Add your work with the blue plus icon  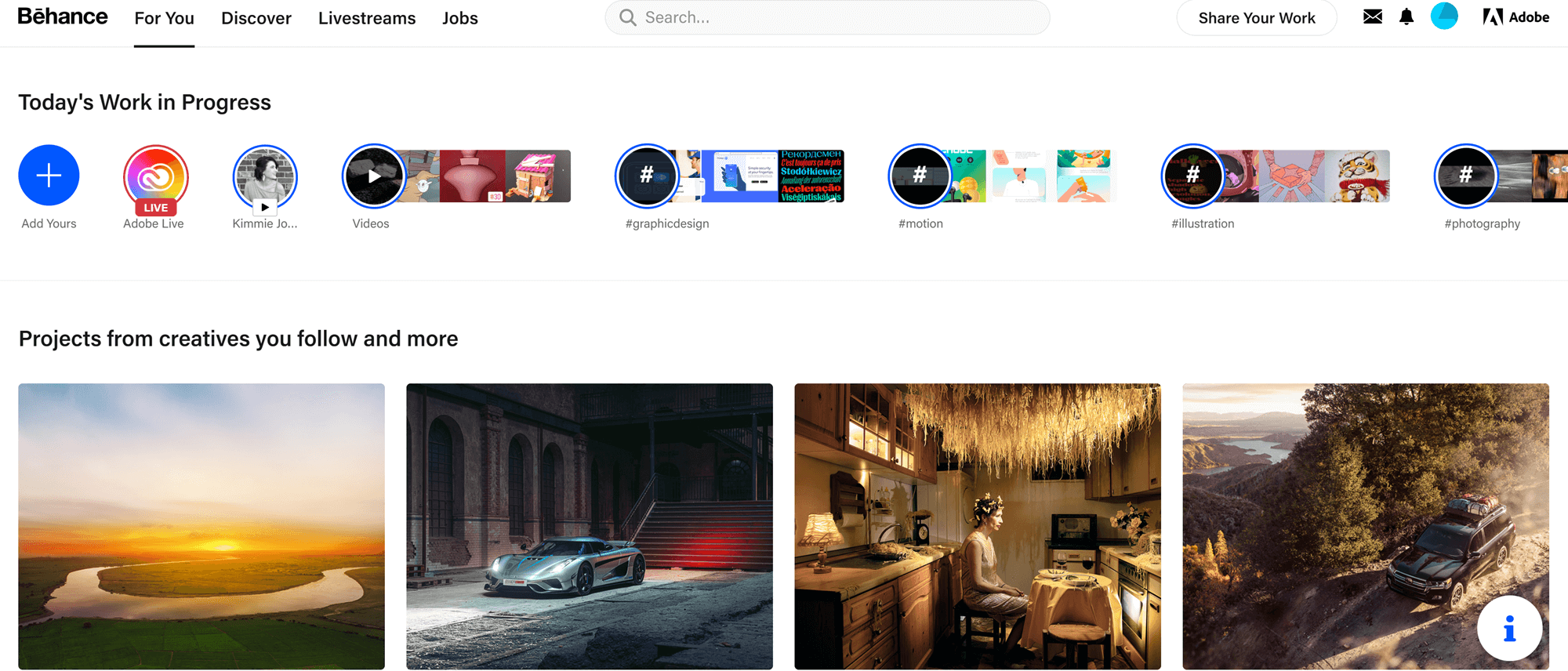click(49, 175)
